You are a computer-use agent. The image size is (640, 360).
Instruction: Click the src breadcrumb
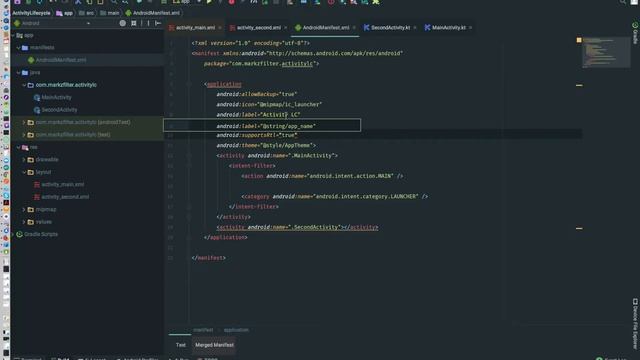(x=86, y=13)
